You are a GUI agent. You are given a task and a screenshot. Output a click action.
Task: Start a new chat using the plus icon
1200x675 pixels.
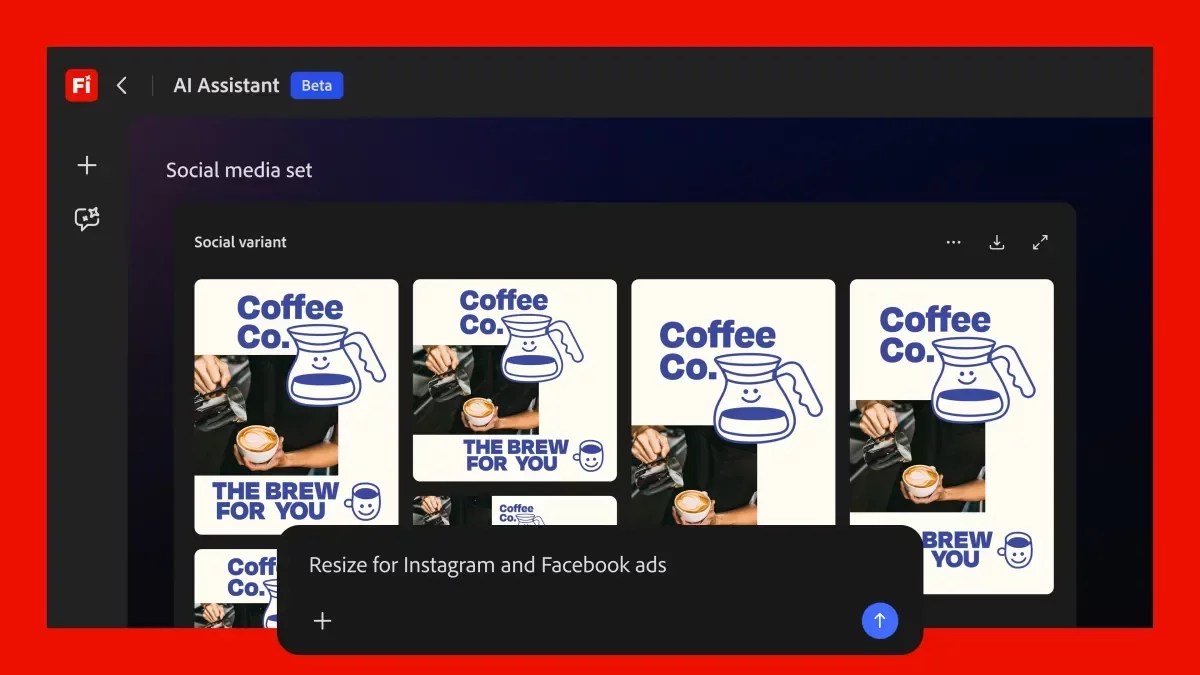click(x=87, y=165)
